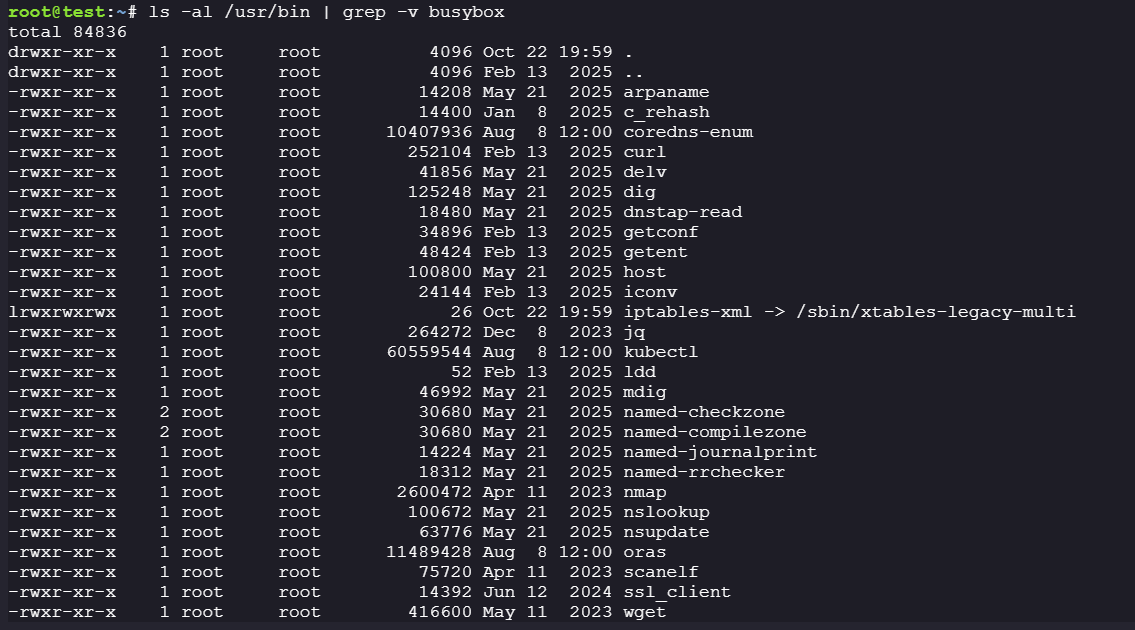Click the lrwxrwxrwx permissions string
The height and width of the screenshot is (630, 1135).
[x=62, y=312]
